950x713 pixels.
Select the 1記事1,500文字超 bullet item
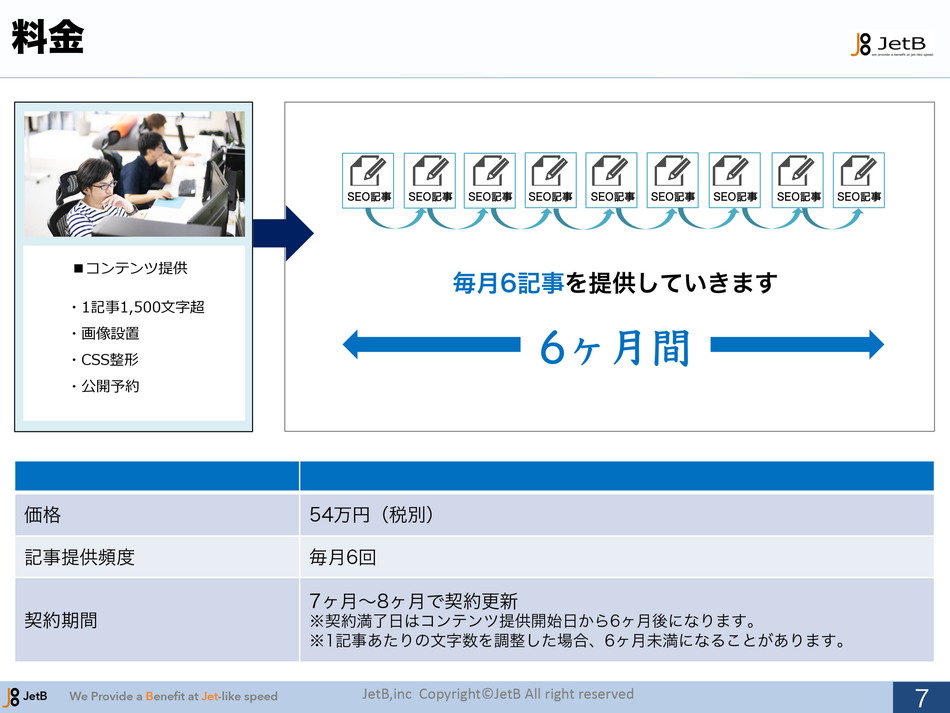click(138, 307)
